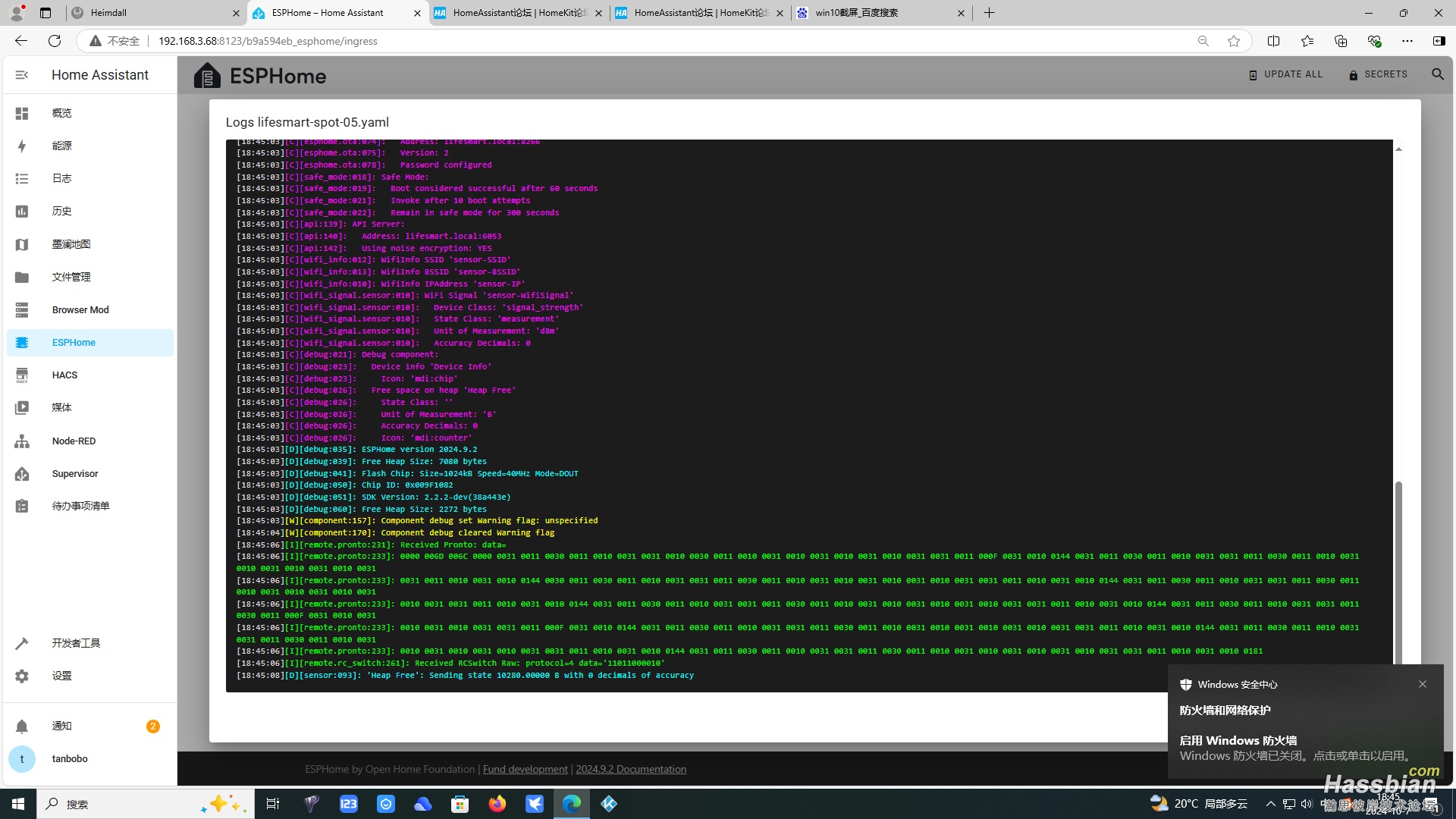
Task: Open a new browser tab
Action: pos(990,13)
